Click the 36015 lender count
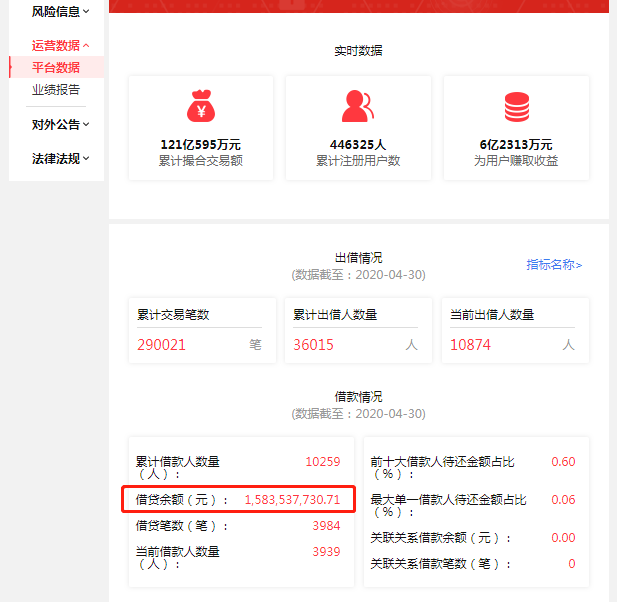Viewport: 617px width, 602px height. tap(313, 345)
